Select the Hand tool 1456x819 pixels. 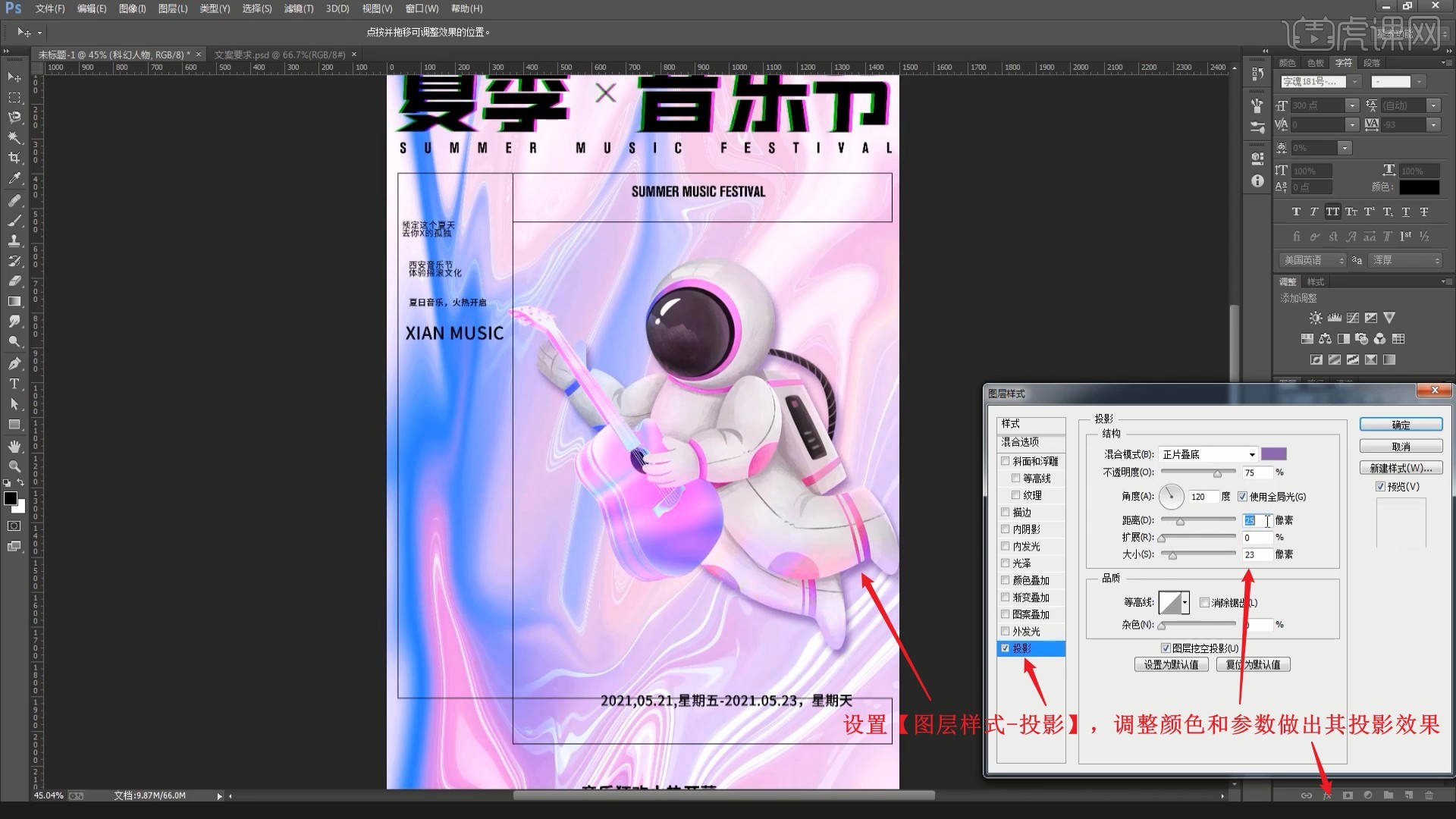14,446
